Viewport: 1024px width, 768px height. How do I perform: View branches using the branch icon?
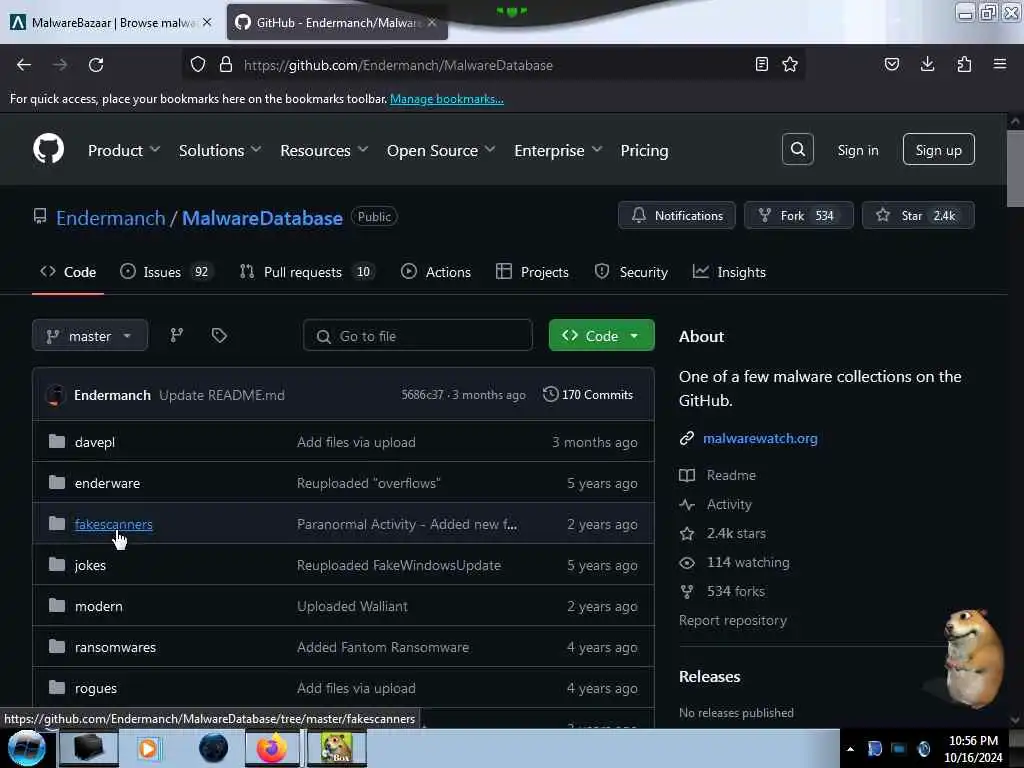(x=177, y=336)
